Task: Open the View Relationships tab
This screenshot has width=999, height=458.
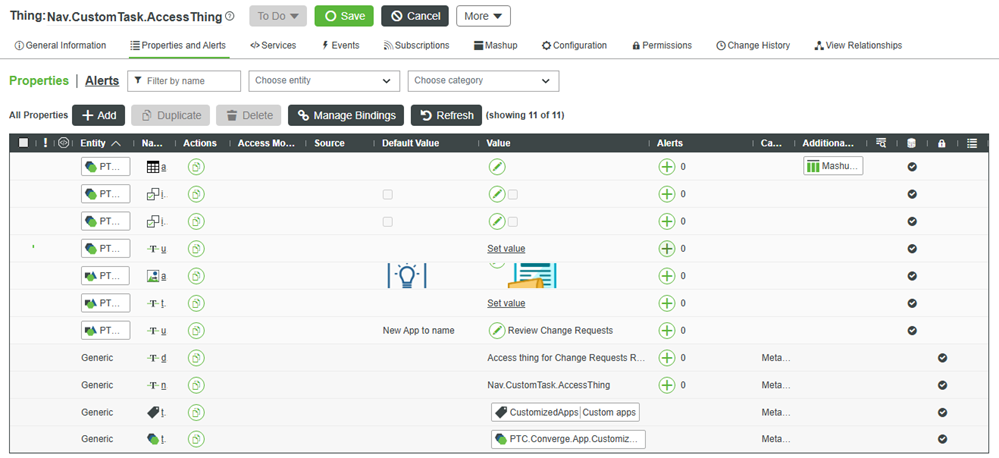Action: (x=858, y=45)
